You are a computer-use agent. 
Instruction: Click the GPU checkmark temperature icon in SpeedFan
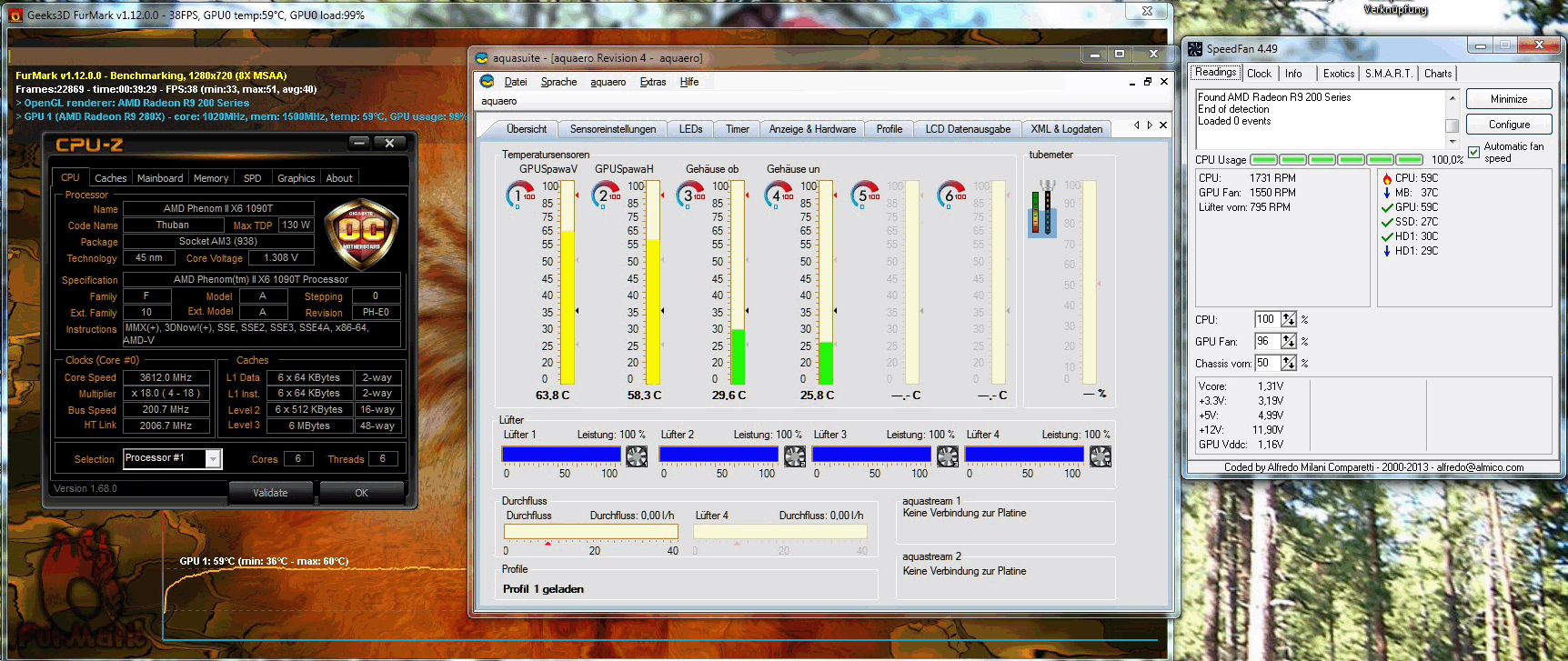[1387, 207]
